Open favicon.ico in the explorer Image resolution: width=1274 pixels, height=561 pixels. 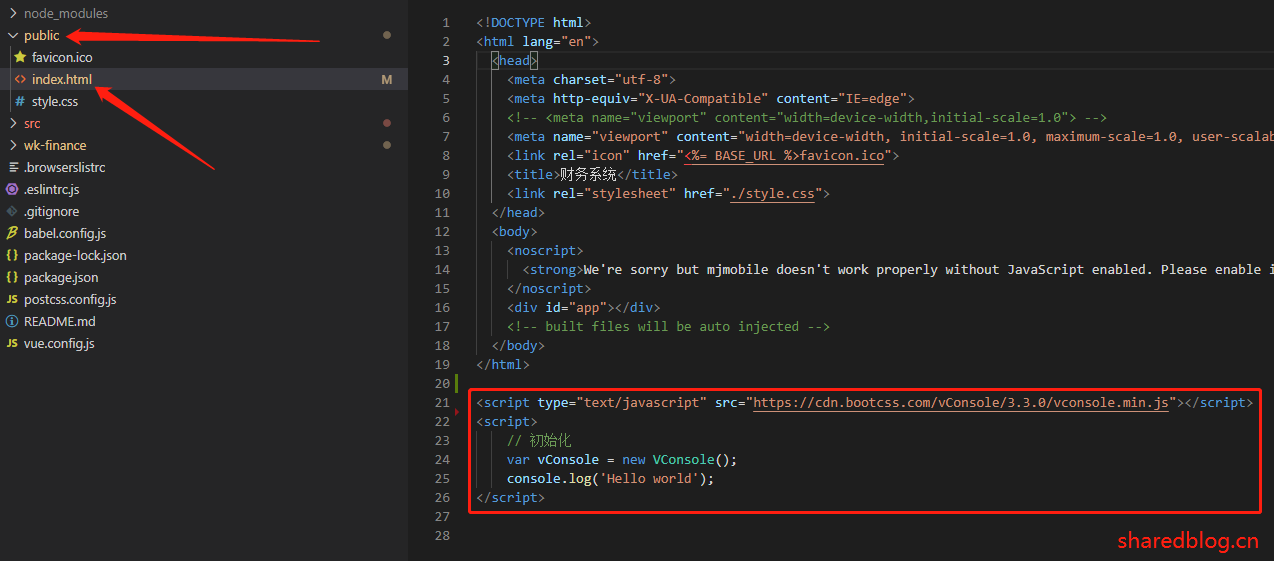(x=62, y=57)
